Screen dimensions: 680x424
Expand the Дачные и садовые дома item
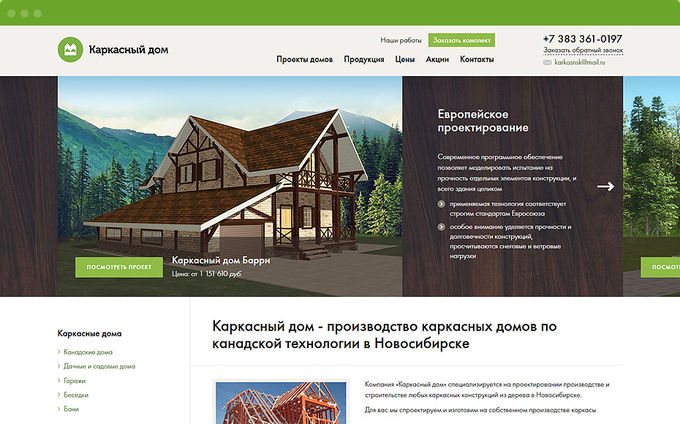[100, 366]
